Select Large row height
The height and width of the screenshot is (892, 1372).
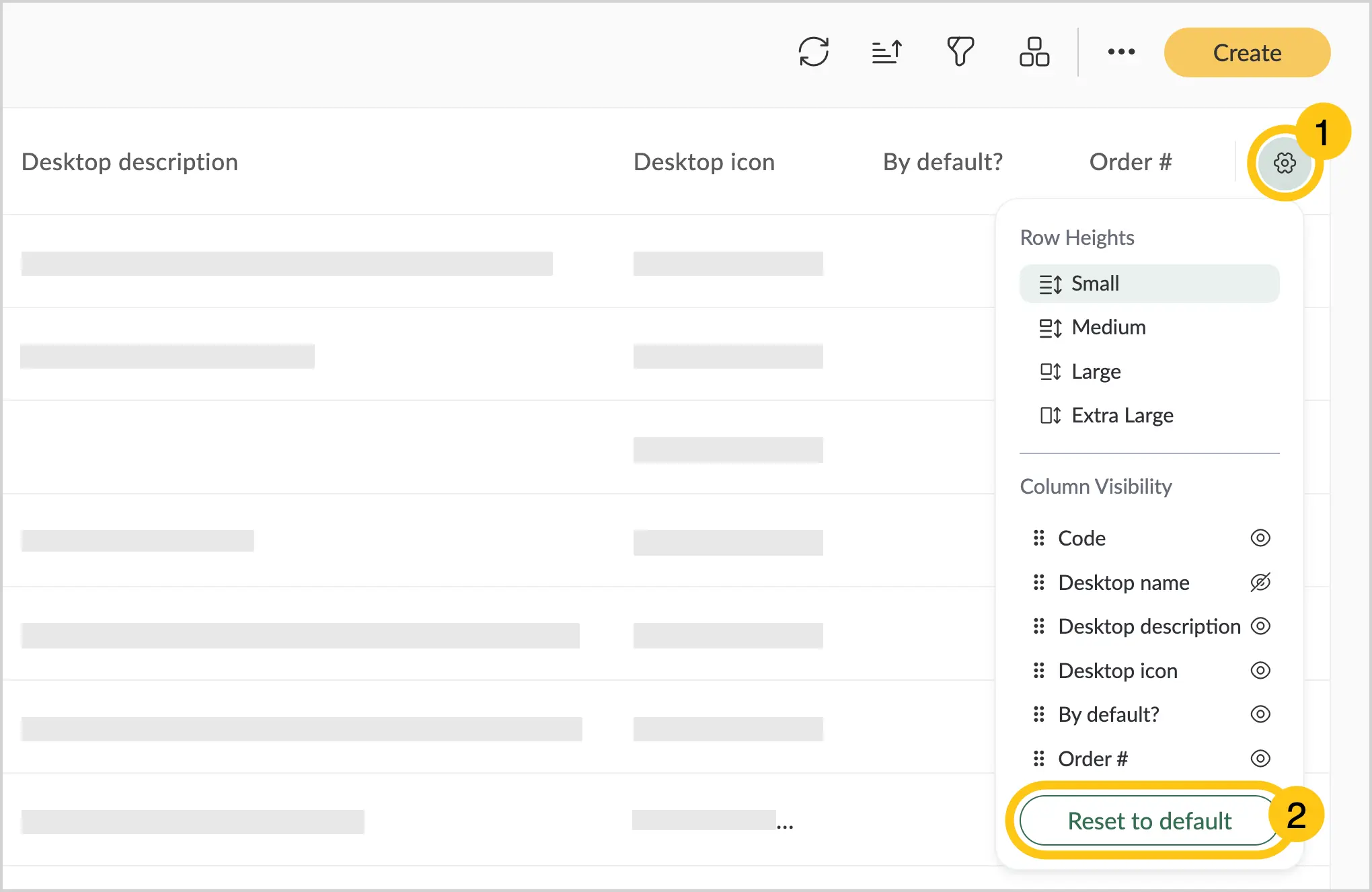point(1149,371)
